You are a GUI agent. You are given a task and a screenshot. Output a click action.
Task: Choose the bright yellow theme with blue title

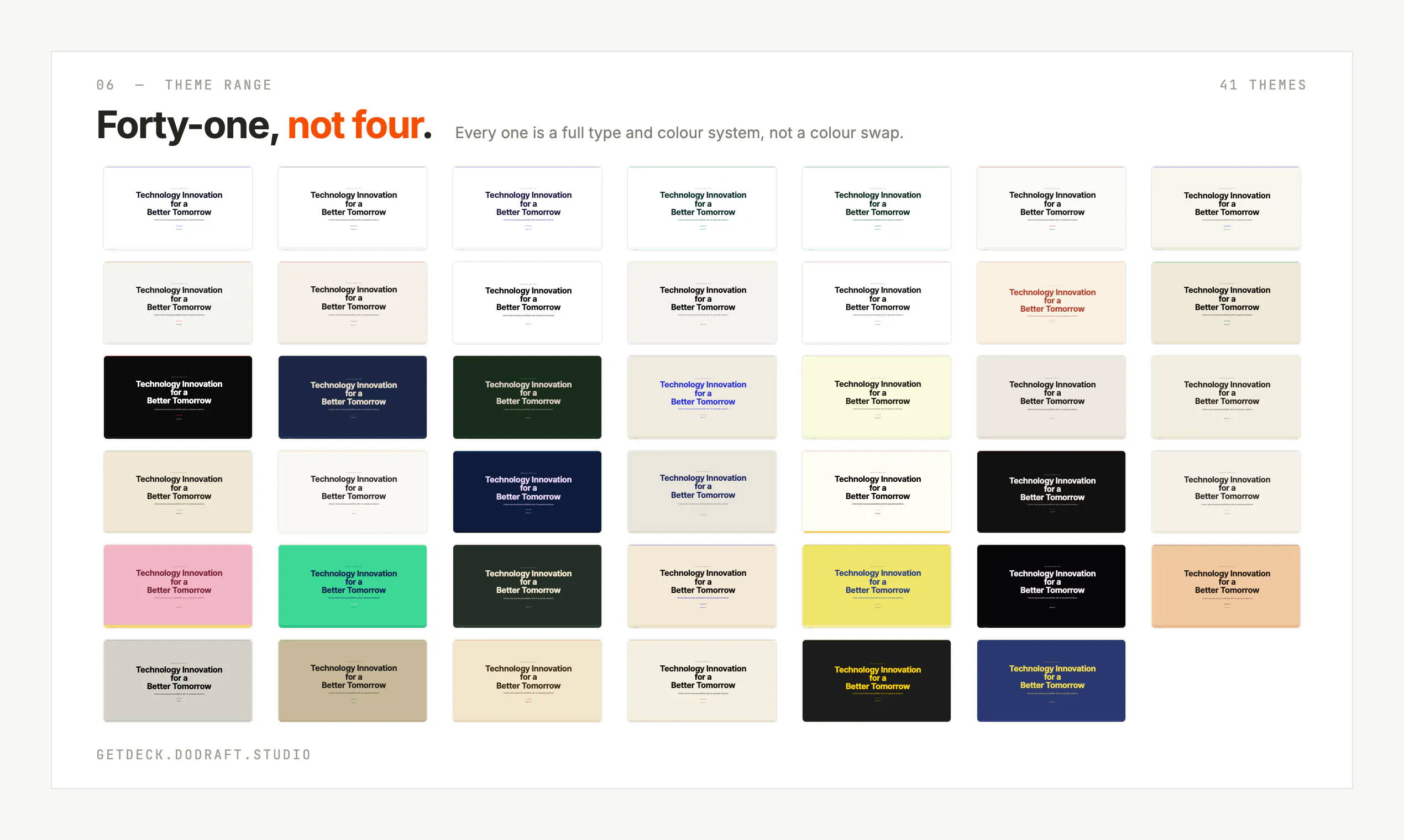pyautogui.click(x=876, y=586)
